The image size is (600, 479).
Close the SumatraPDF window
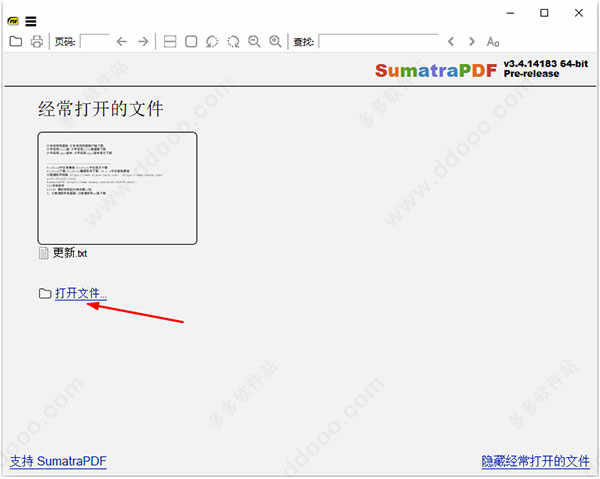[x=579, y=13]
